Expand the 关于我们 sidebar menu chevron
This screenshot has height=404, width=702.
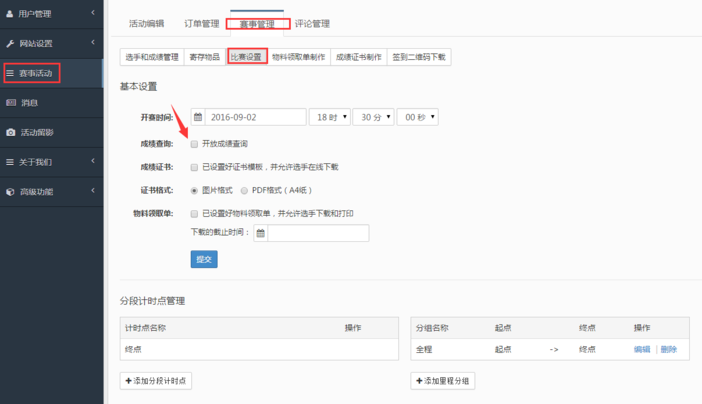pyautogui.click(x=93, y=161)
